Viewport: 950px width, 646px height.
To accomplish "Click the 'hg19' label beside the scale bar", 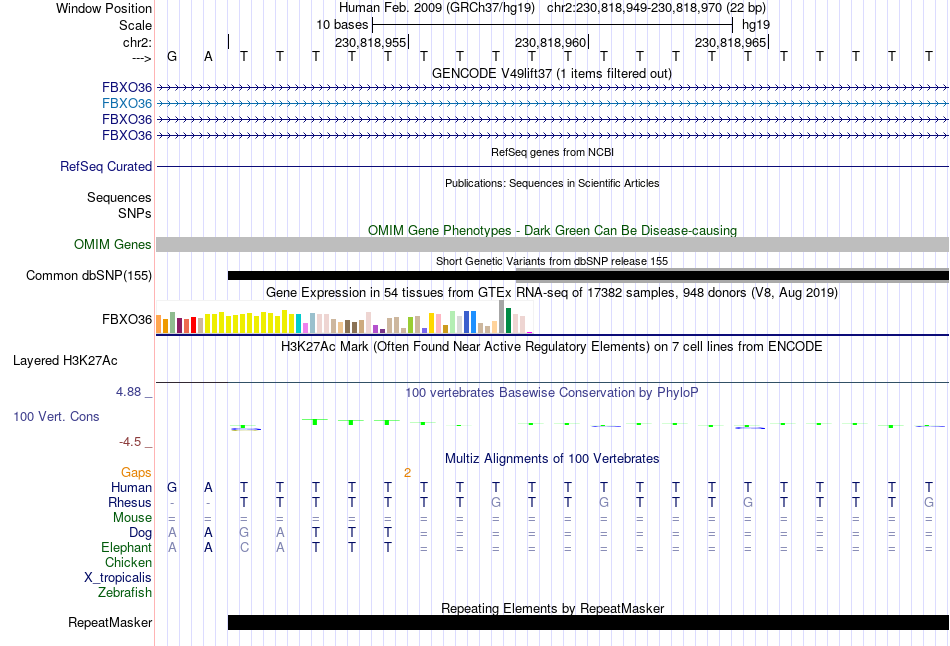I will pyautogui.click(x=756, y=25).
